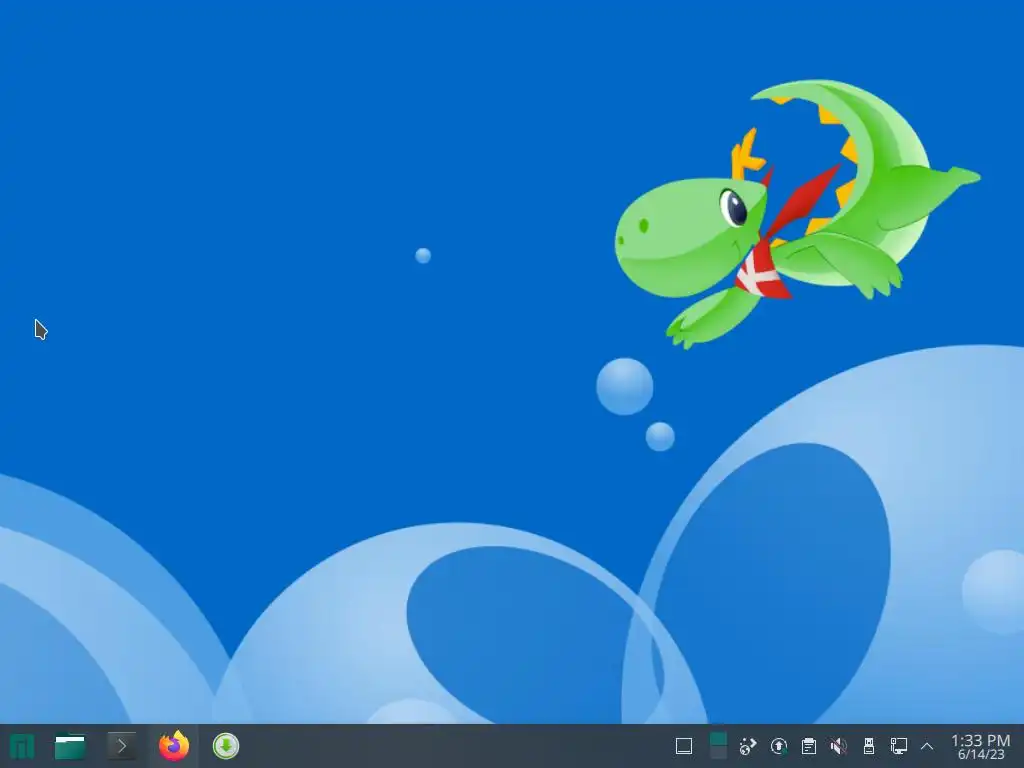Click the Show Desktop square icon
The height and width of the screenshot is (768, 1024).
click(x=684, y=746)
